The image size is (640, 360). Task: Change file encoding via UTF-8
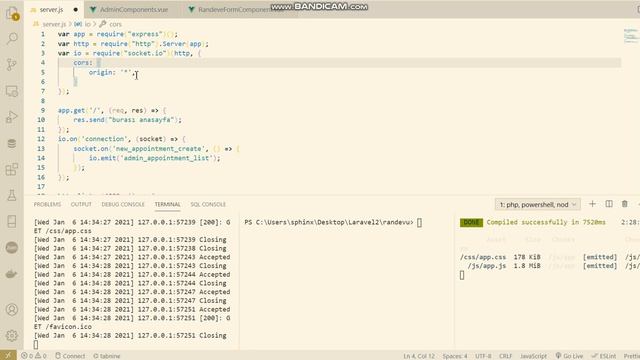(x=483, y=356)
